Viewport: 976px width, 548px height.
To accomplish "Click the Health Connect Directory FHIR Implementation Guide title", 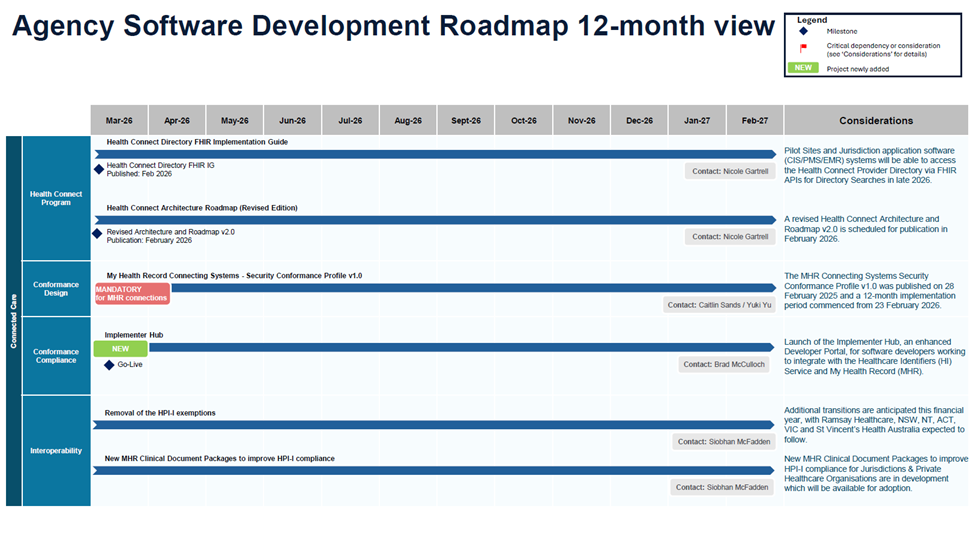I will [197, 142].
